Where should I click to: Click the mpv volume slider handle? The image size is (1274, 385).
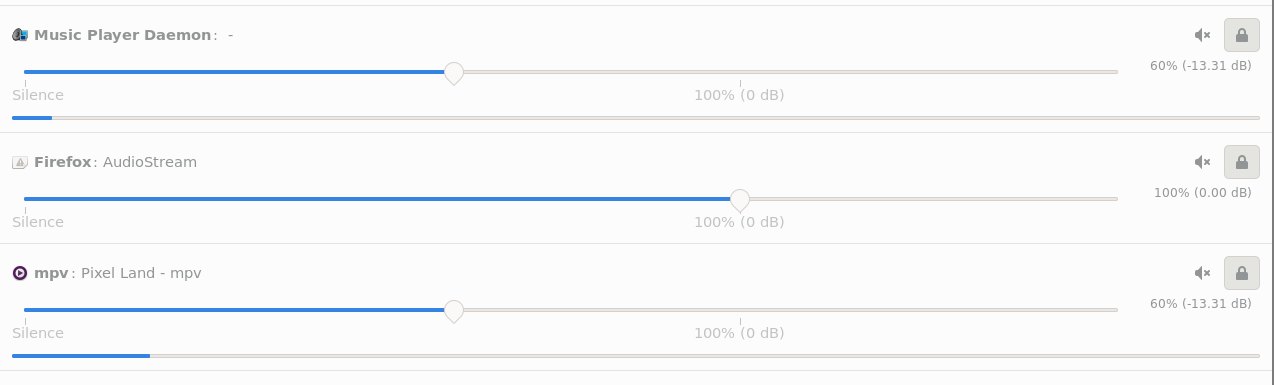[453, 311]
